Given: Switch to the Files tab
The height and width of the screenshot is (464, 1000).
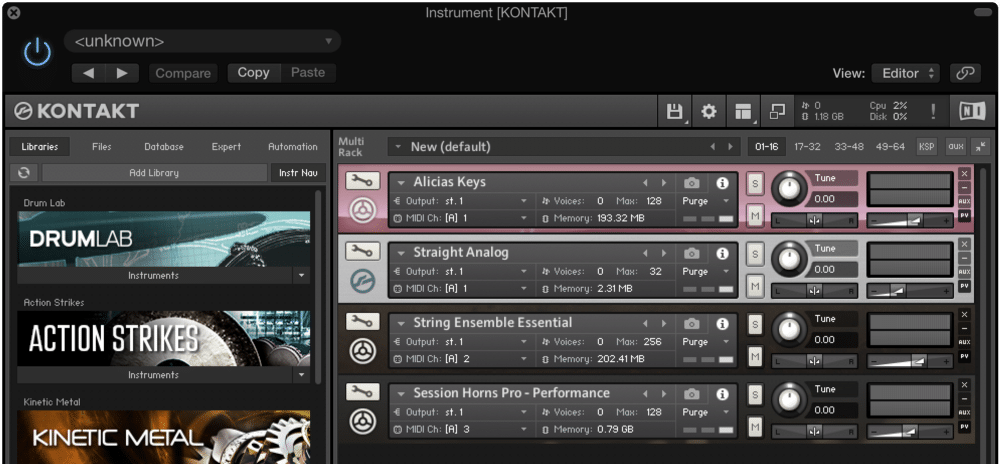Looking at the screenshot, I should coord(101,147).
